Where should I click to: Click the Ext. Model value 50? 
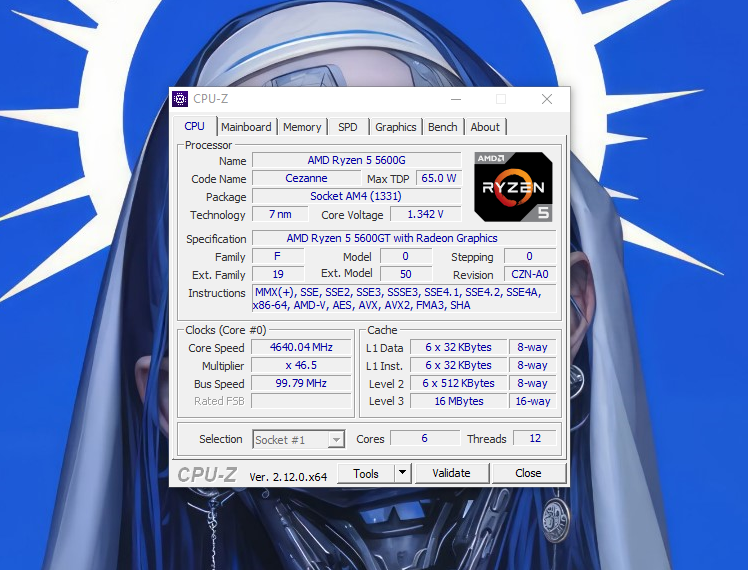click(406, 274)
